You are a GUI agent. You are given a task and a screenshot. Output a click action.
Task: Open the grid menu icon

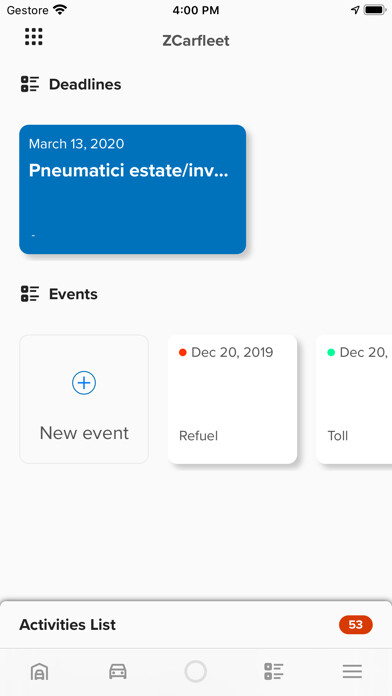34,36
